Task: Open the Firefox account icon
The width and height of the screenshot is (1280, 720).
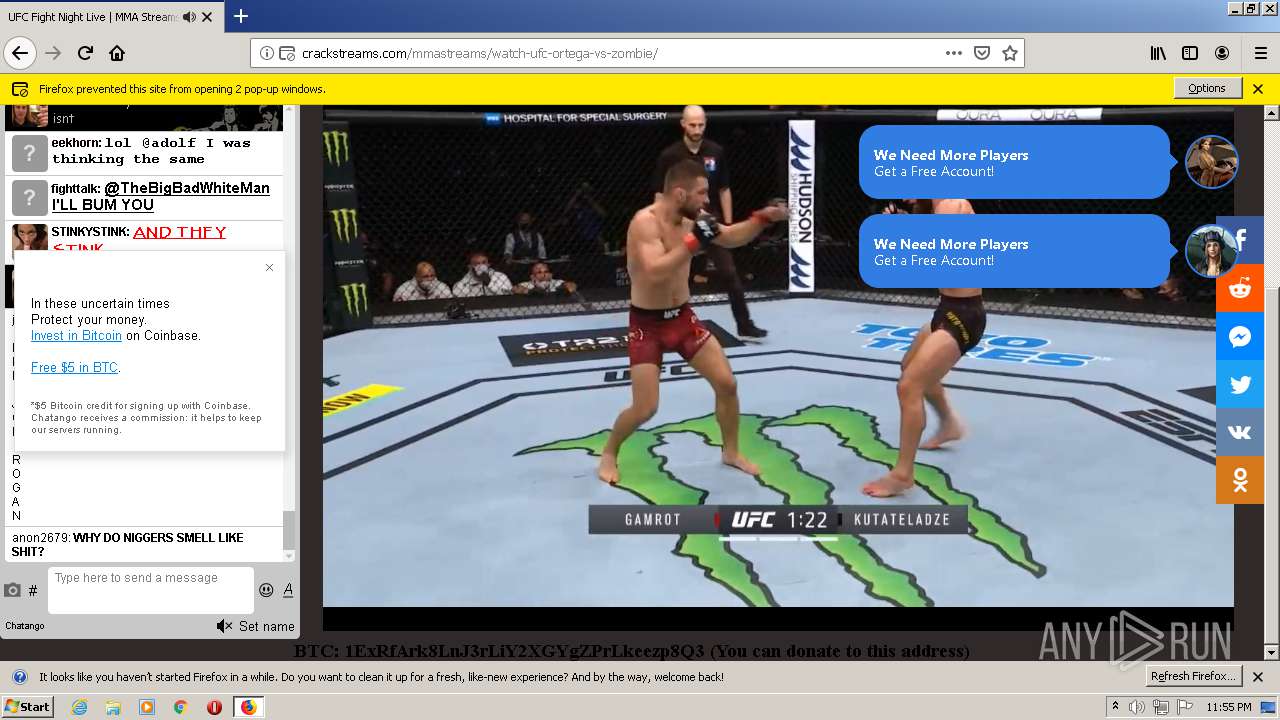Action: [x=1222, y=53]
